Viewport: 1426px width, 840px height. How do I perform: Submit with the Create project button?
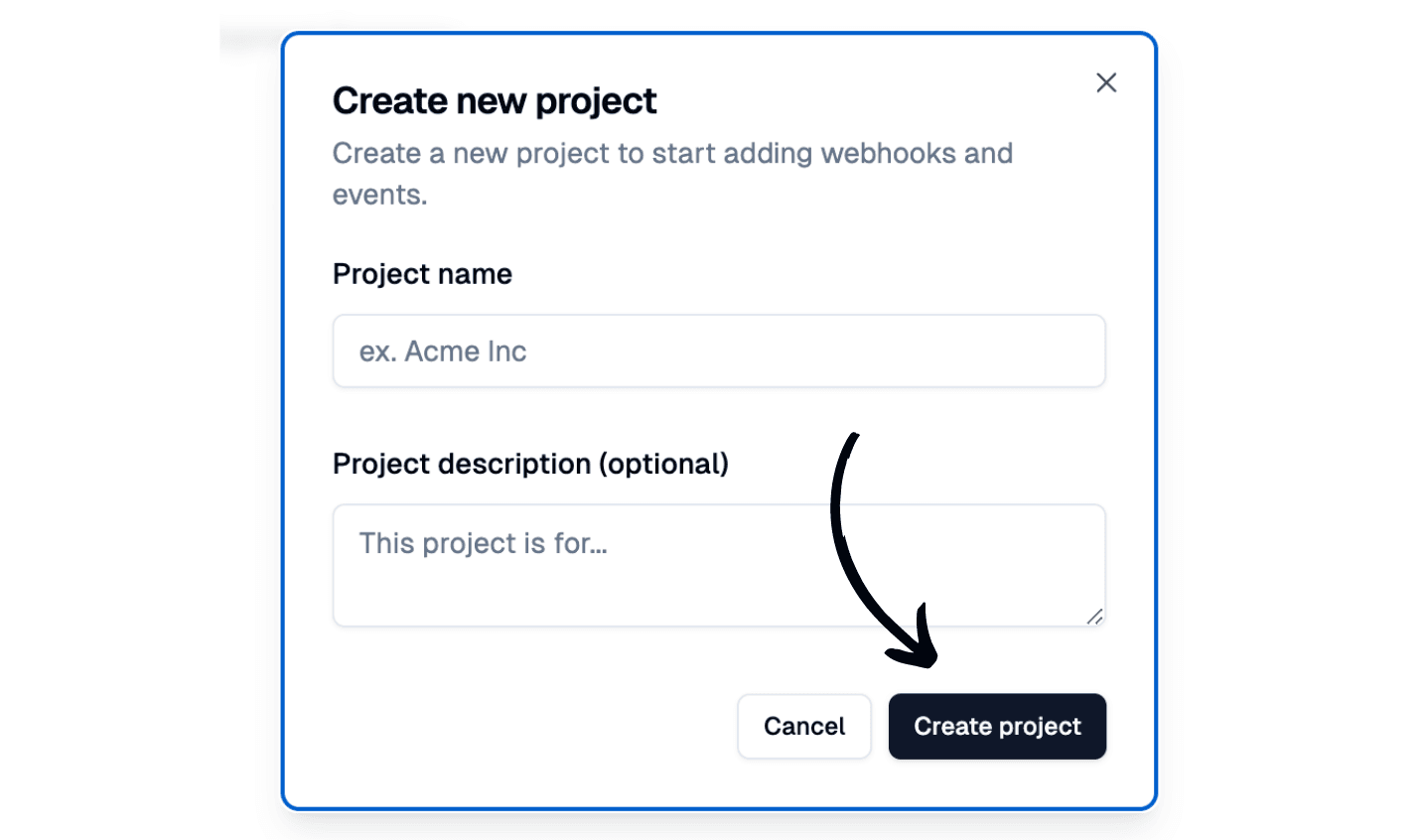[997, 726]
